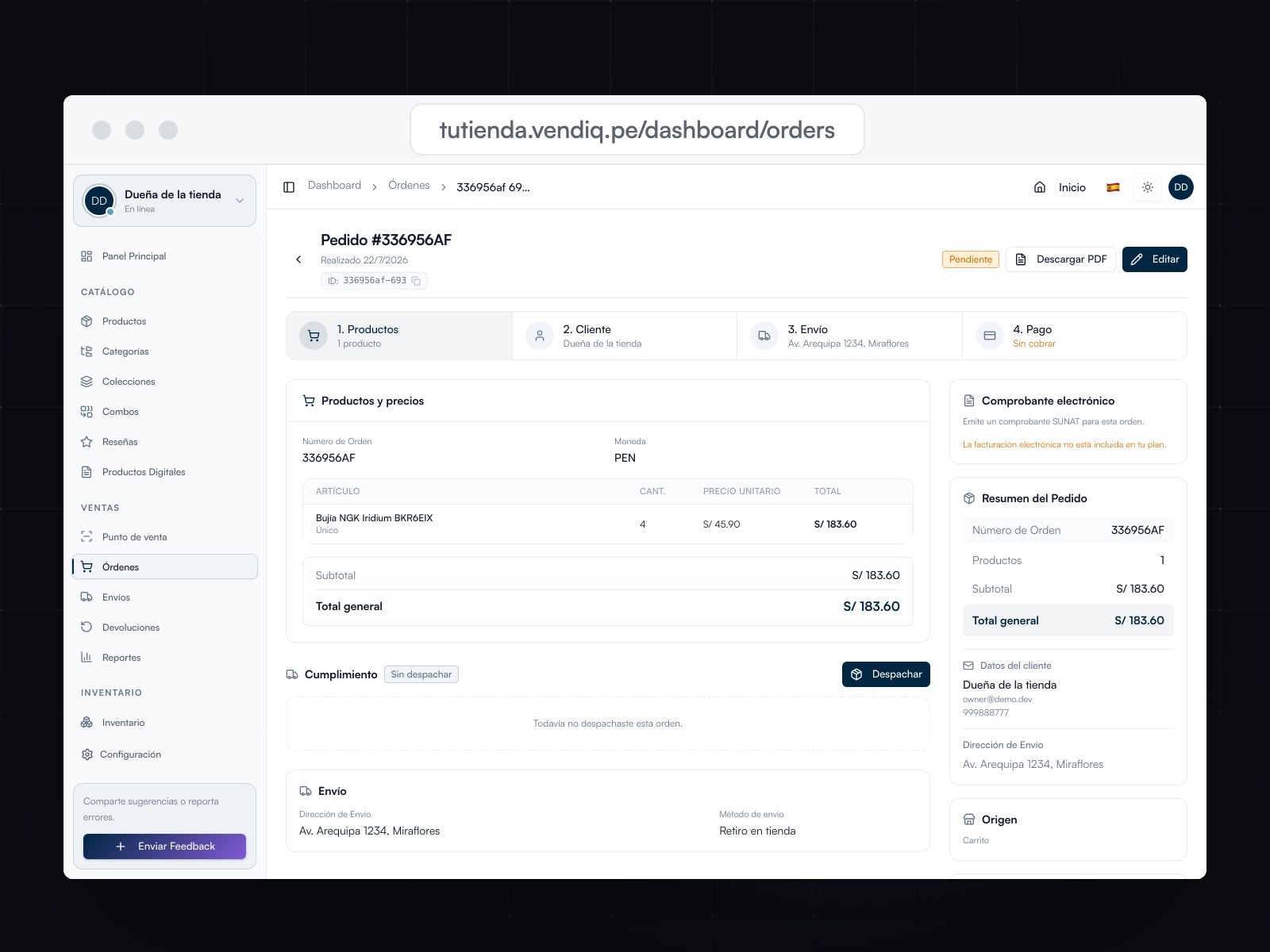This screenshot has width=1270, height=952.
Task: Open the Spanish flag language selector
Action: click(x=1113, y=187)
